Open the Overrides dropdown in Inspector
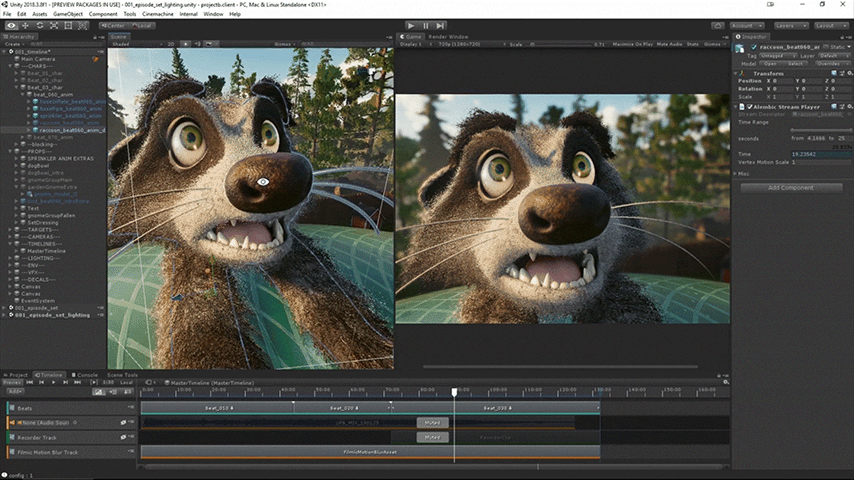This screenshot has width=854, height=480. coord(831,64)
